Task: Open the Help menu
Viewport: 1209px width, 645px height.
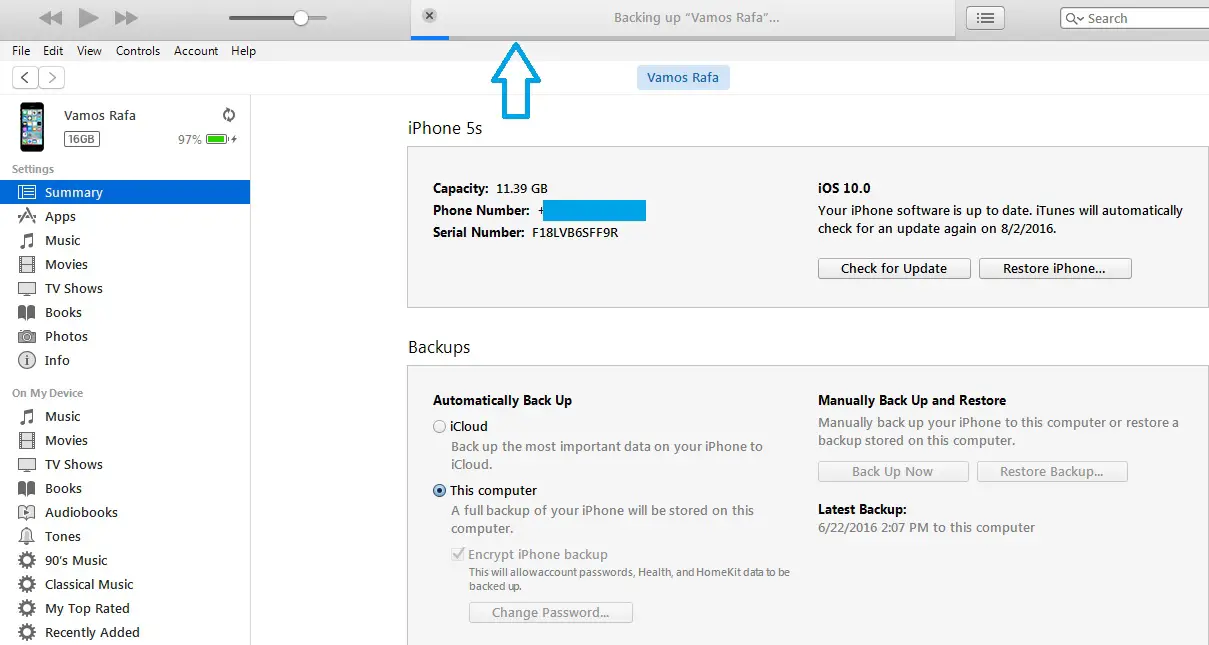Action: point(244,51)
